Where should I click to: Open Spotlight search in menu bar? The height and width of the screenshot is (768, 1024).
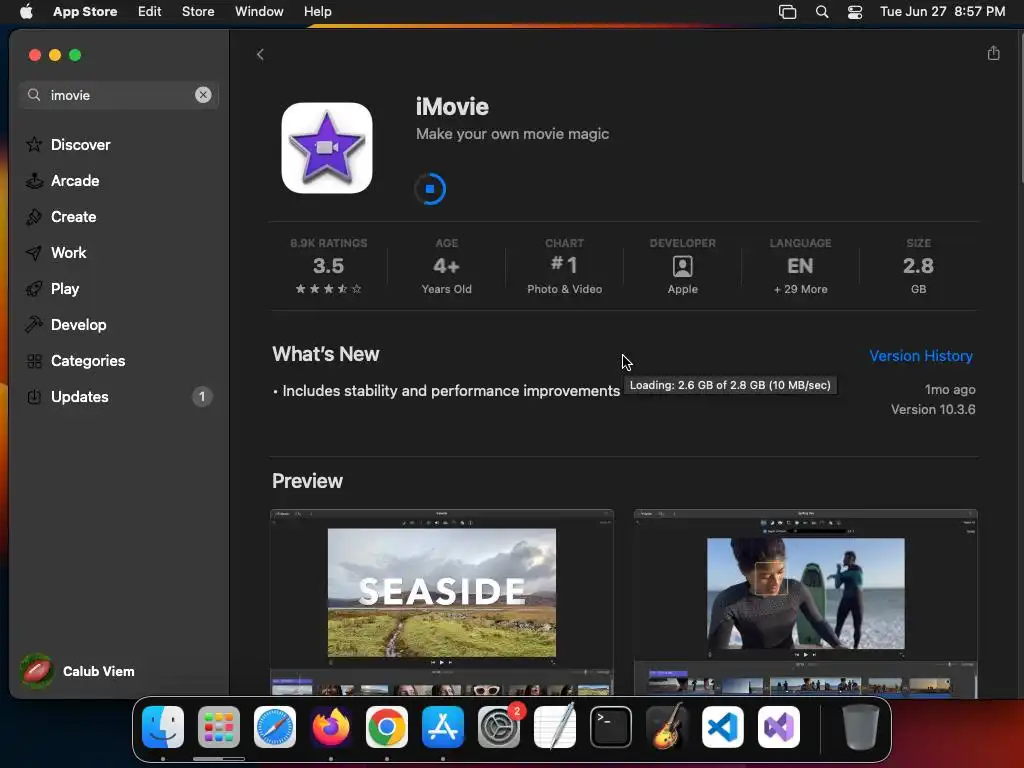tap(822, 12)
